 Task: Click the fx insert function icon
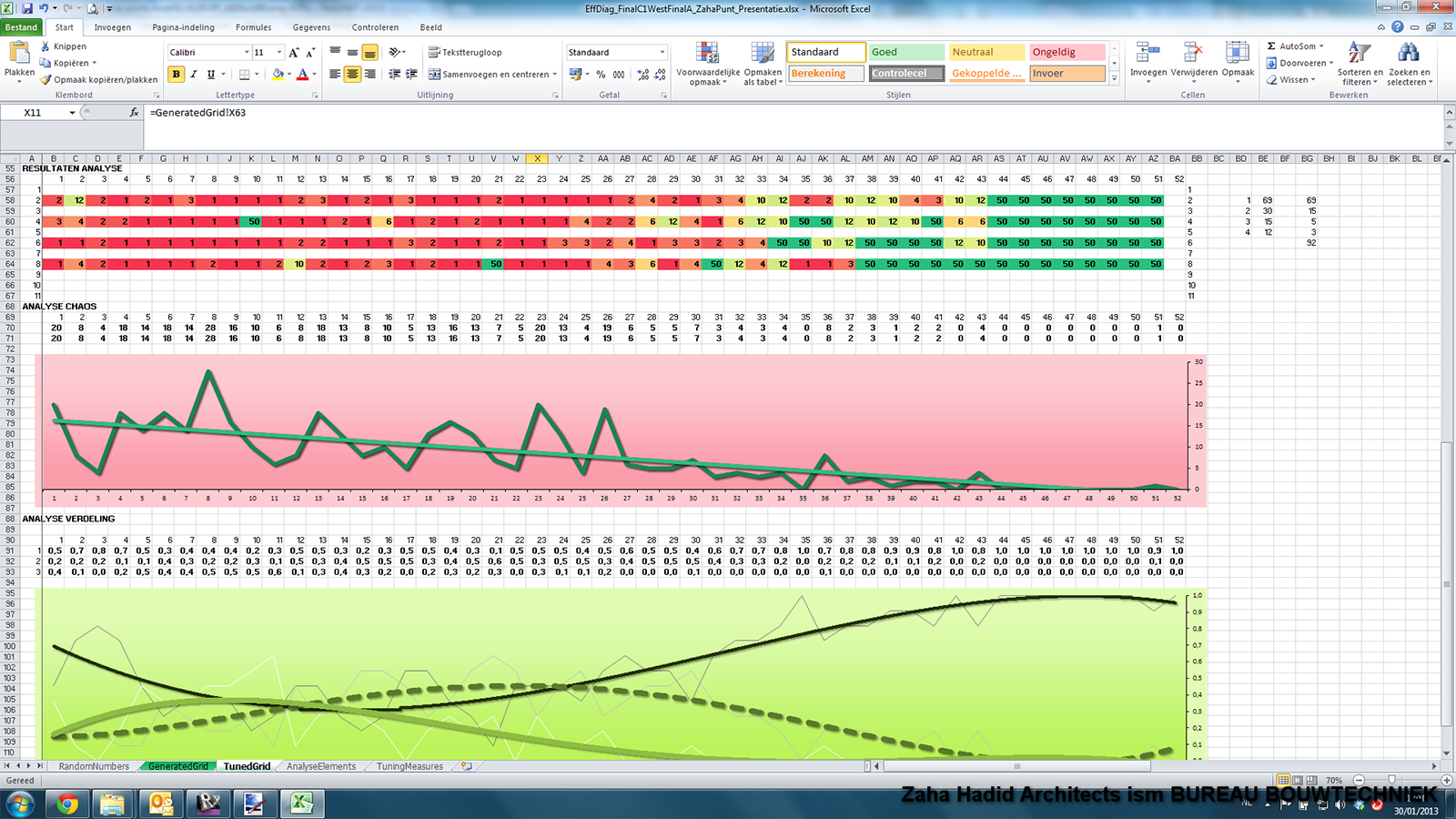[x=134, y=113]
